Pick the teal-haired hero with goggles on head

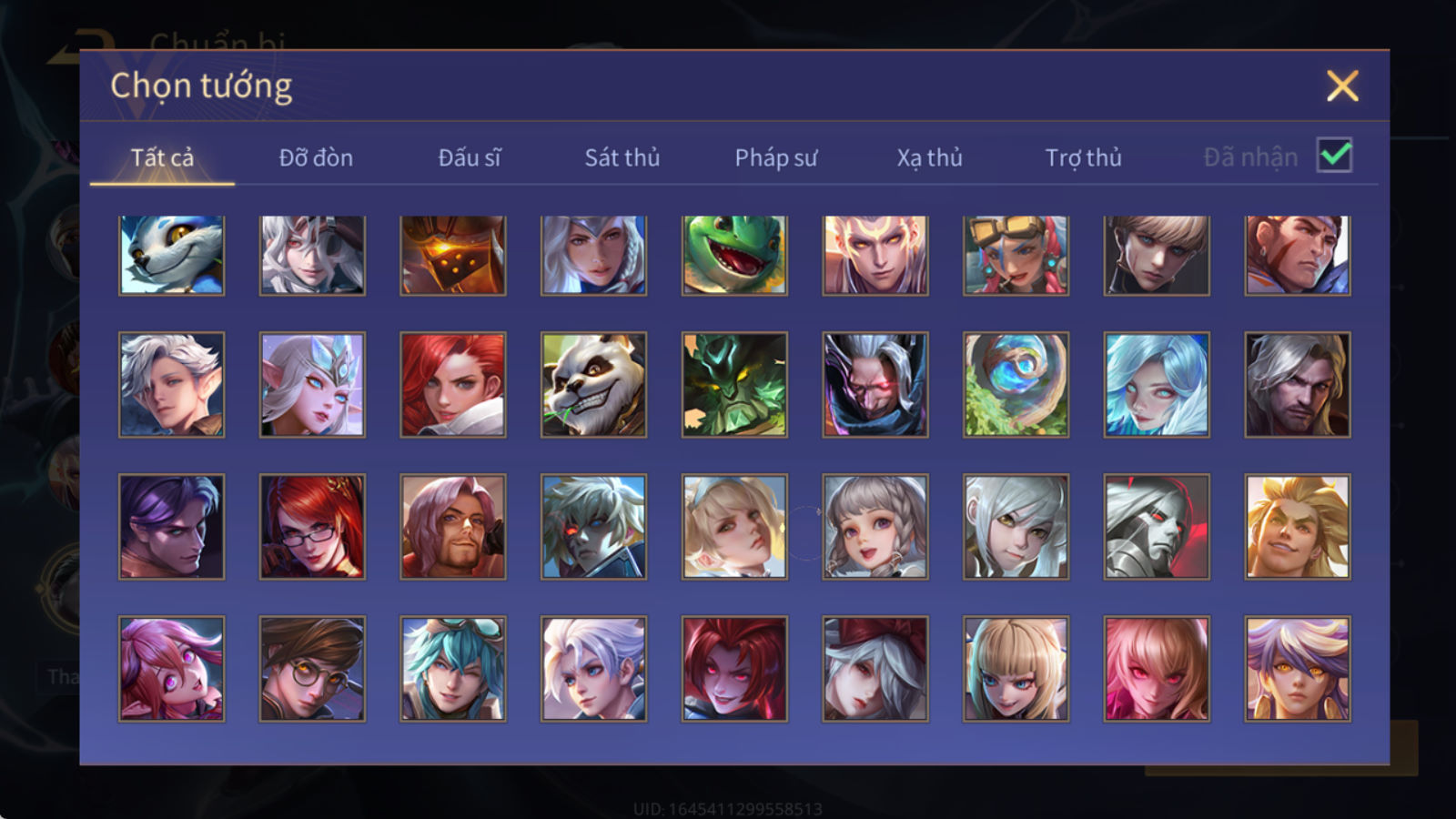(453, 669)
